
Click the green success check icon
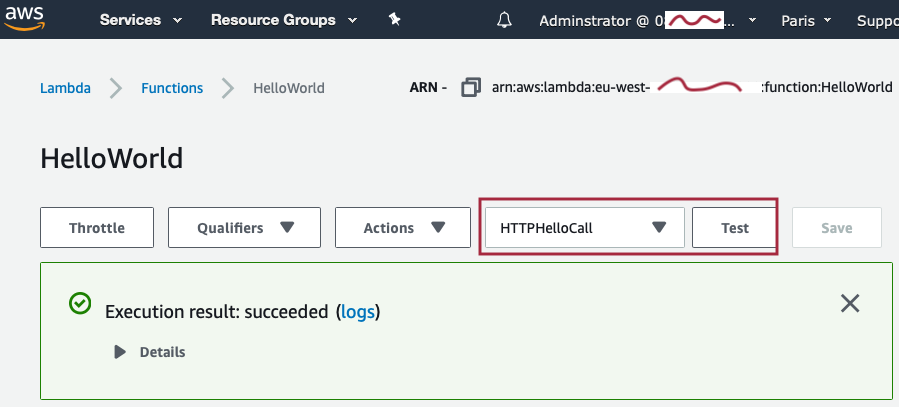(x=80, y=303)
